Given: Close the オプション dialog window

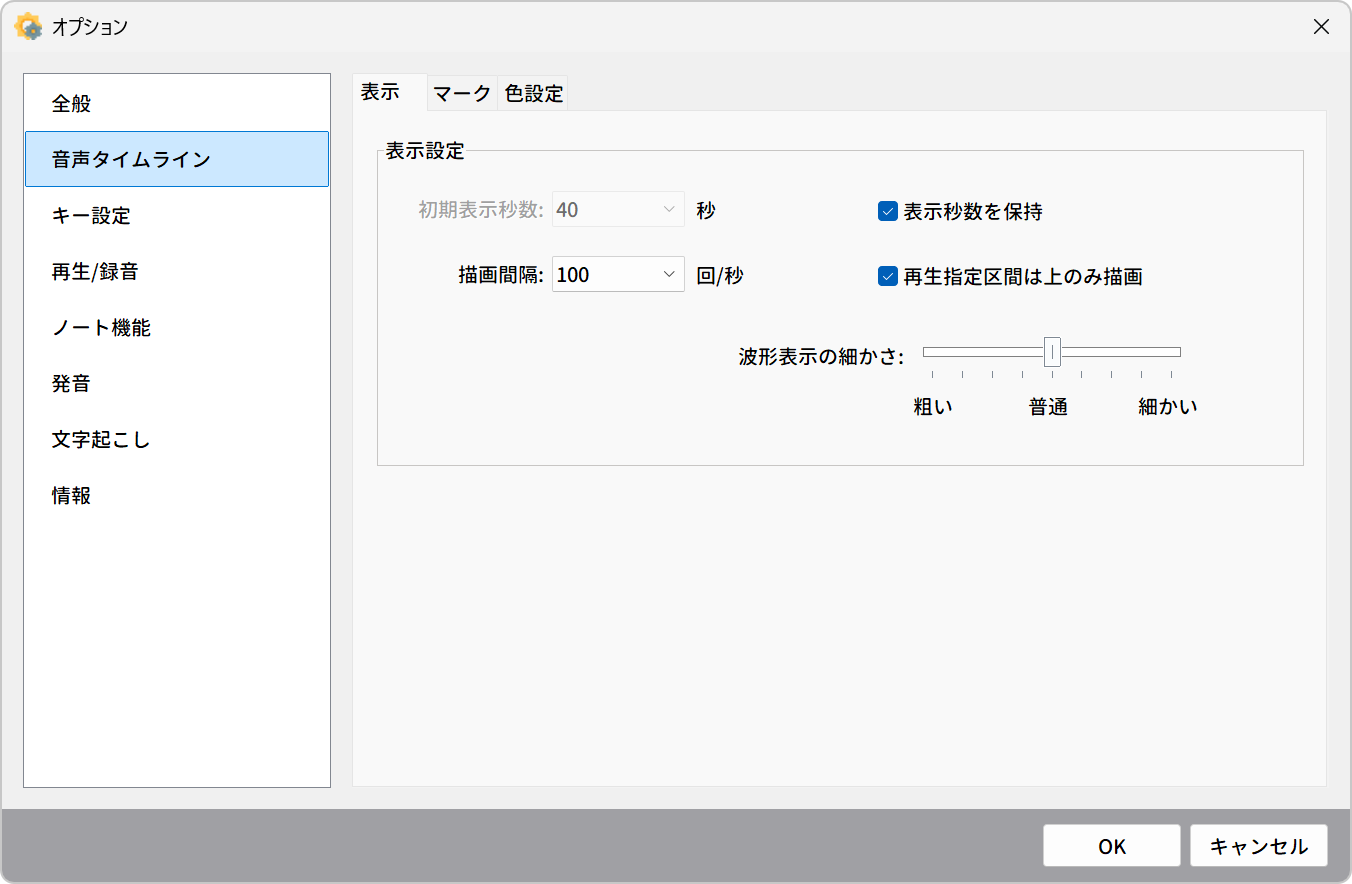Looking at the screenshot, I should pos(1321,27).
